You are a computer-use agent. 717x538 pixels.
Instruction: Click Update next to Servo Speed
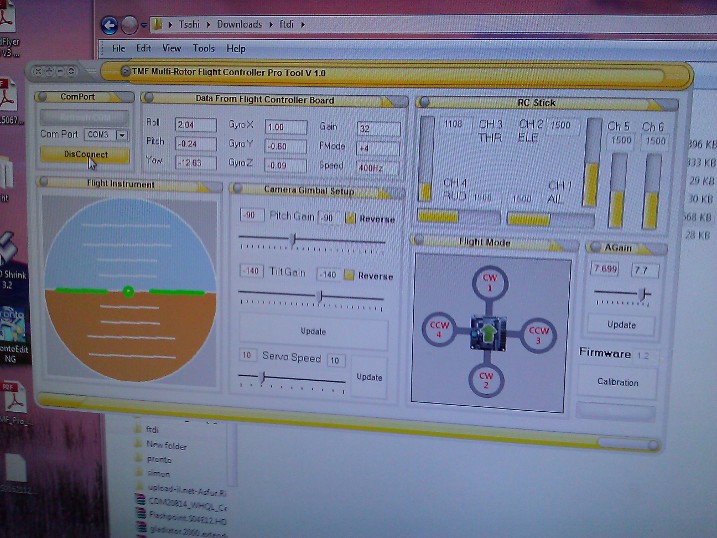pyautogui.click(x=369, y=377)
